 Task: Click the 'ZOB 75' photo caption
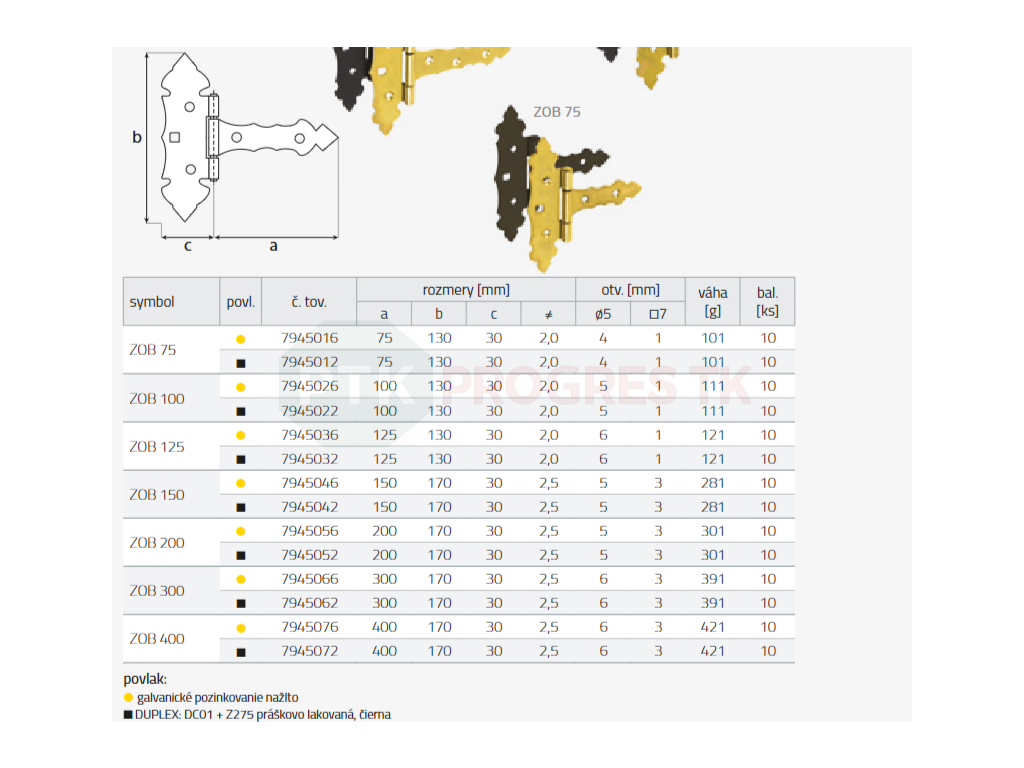pos(556,112)
